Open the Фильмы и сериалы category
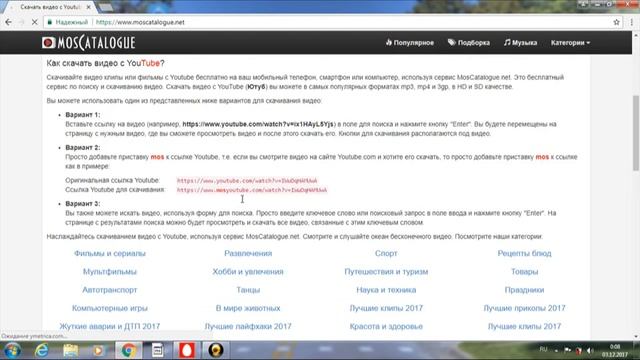This screenshot has height=360, width=640. point(109,253)
